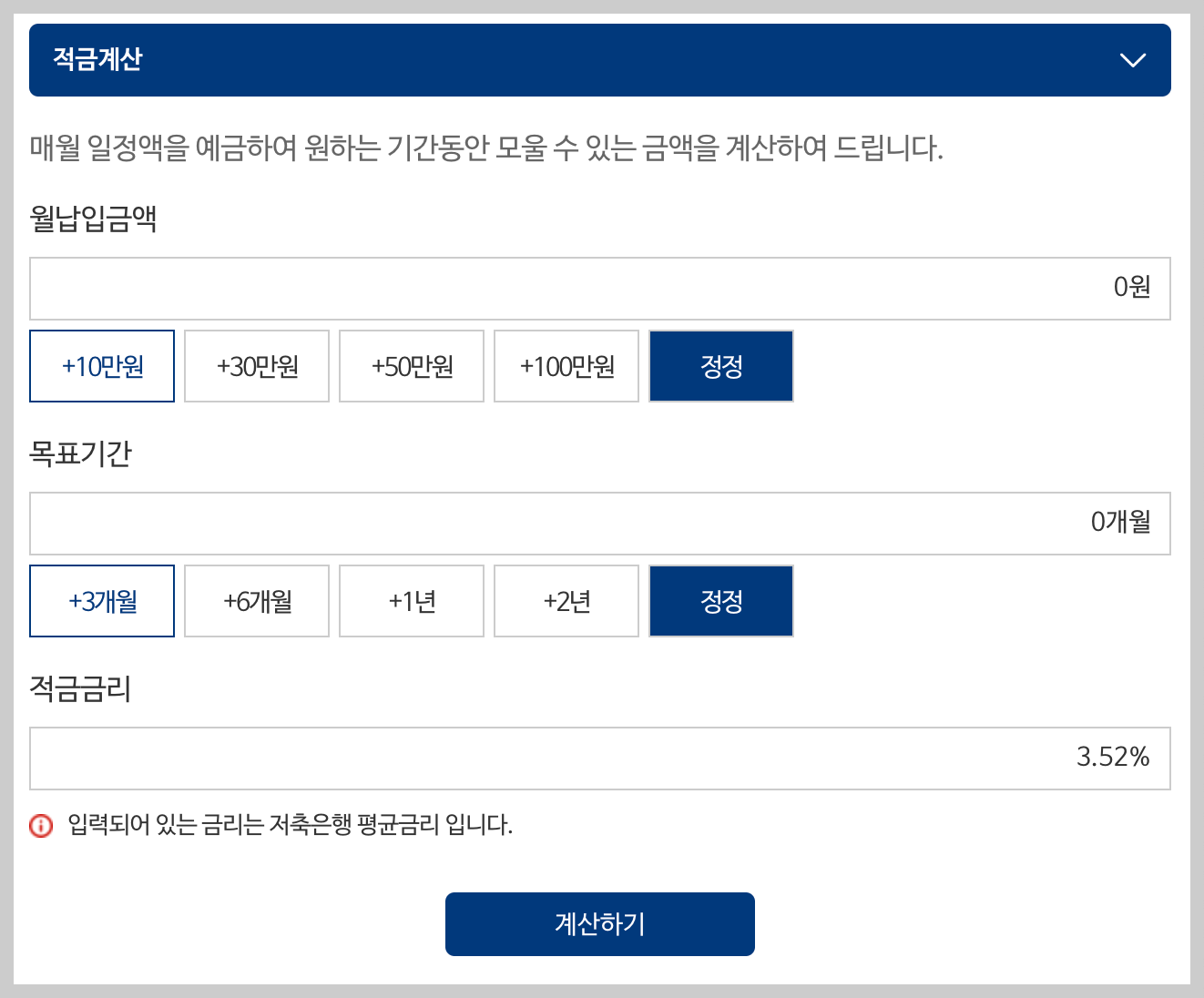Add +3개월 to the target period

(101, 601)
